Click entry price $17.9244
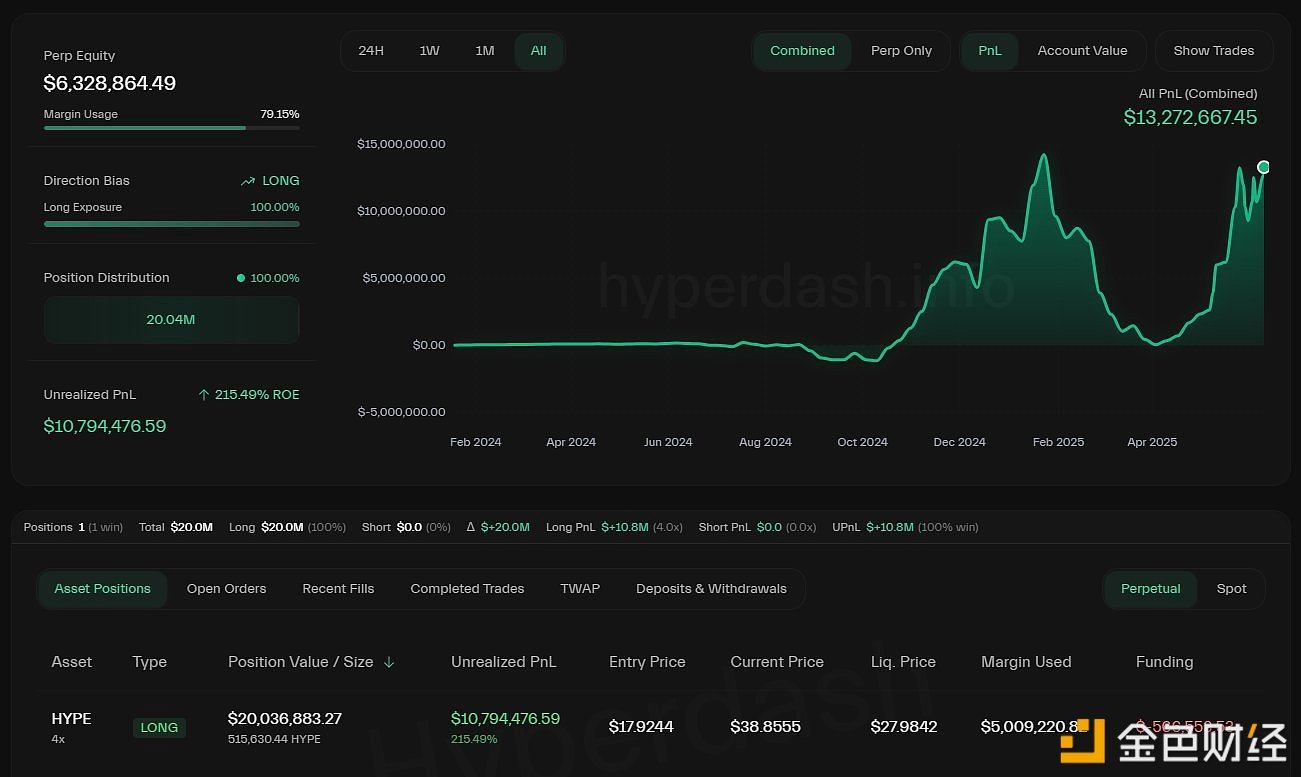This screenshot has height=777, width=1301. [x=641, y=727]
